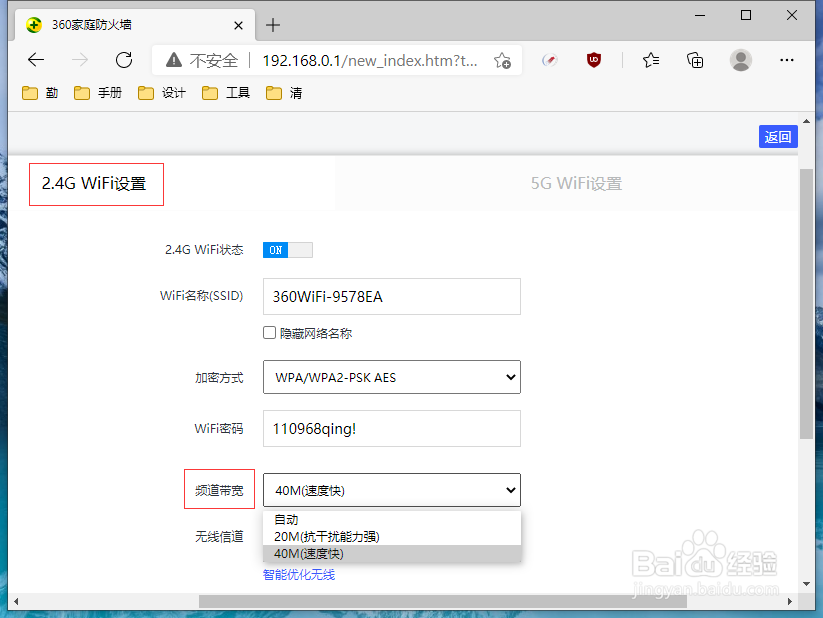Reload the router settings page
This screenshot has width=823, height=618.
coord(124,60)
